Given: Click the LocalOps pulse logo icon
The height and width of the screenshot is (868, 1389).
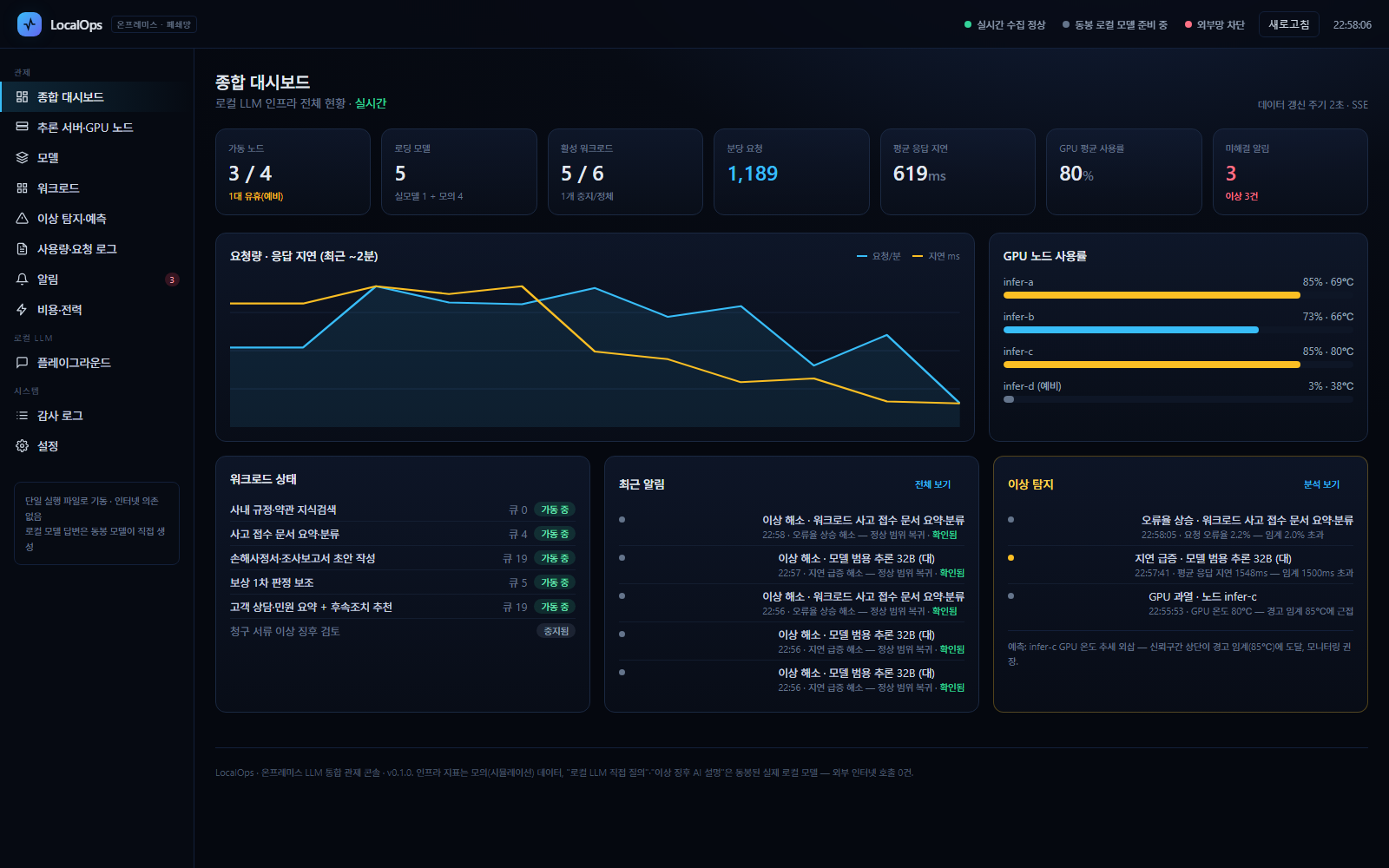Looking at the screenshot, I should coord(30,24).
